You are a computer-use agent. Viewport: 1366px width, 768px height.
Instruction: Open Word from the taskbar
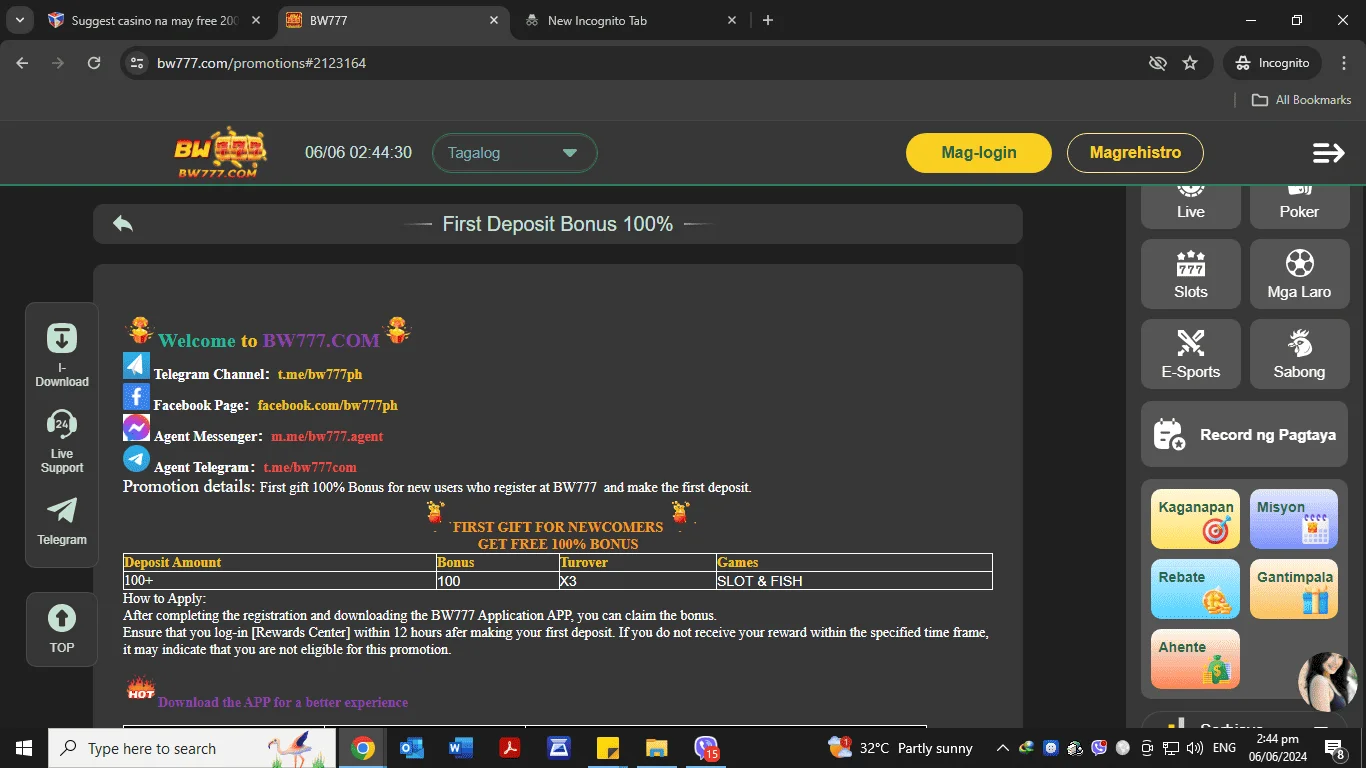click(x=461, y=748)
